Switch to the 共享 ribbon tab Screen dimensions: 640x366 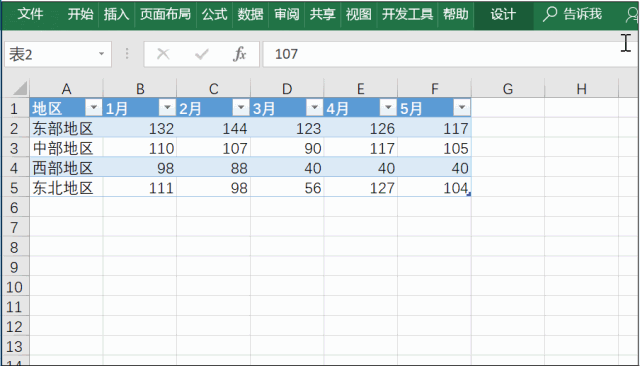(x=322, y=14)
